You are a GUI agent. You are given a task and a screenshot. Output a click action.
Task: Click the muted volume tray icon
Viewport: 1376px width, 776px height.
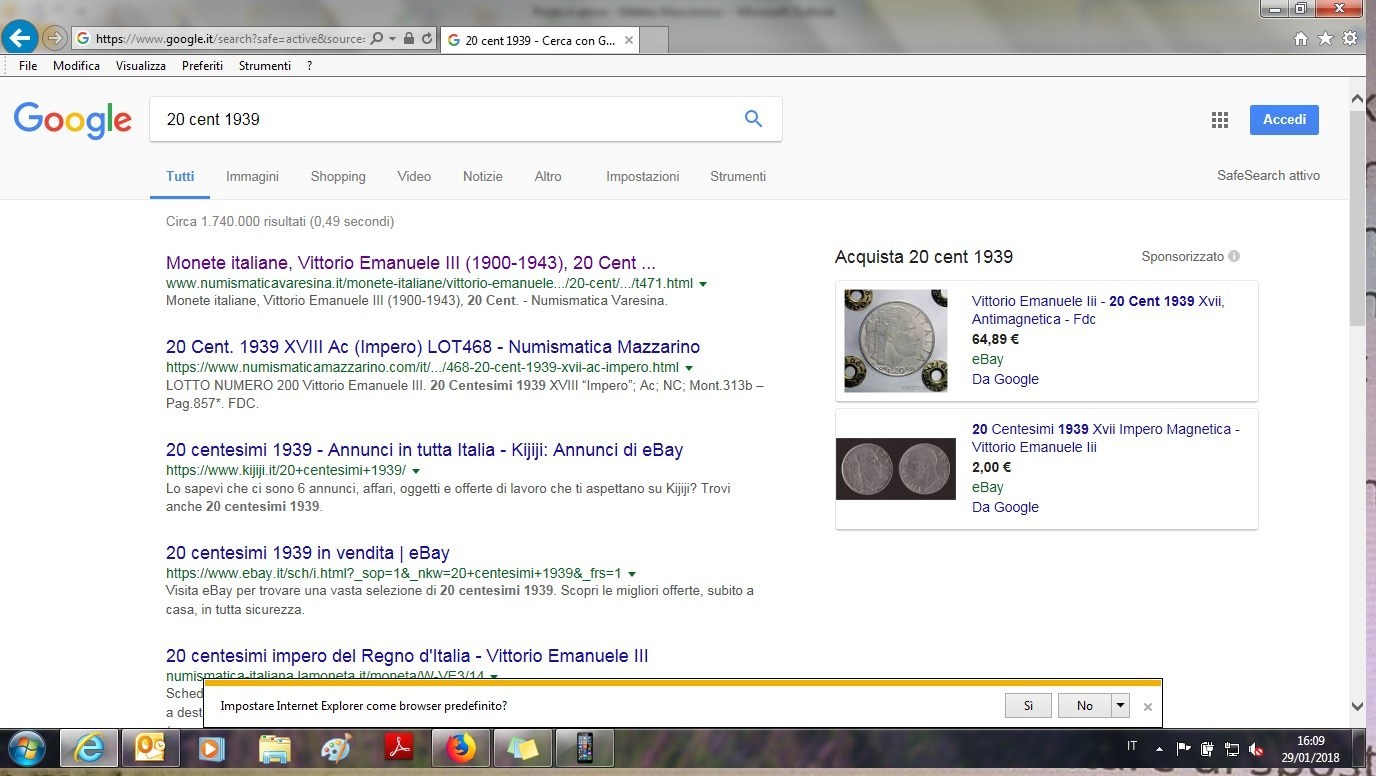[x=1256, y=749]
